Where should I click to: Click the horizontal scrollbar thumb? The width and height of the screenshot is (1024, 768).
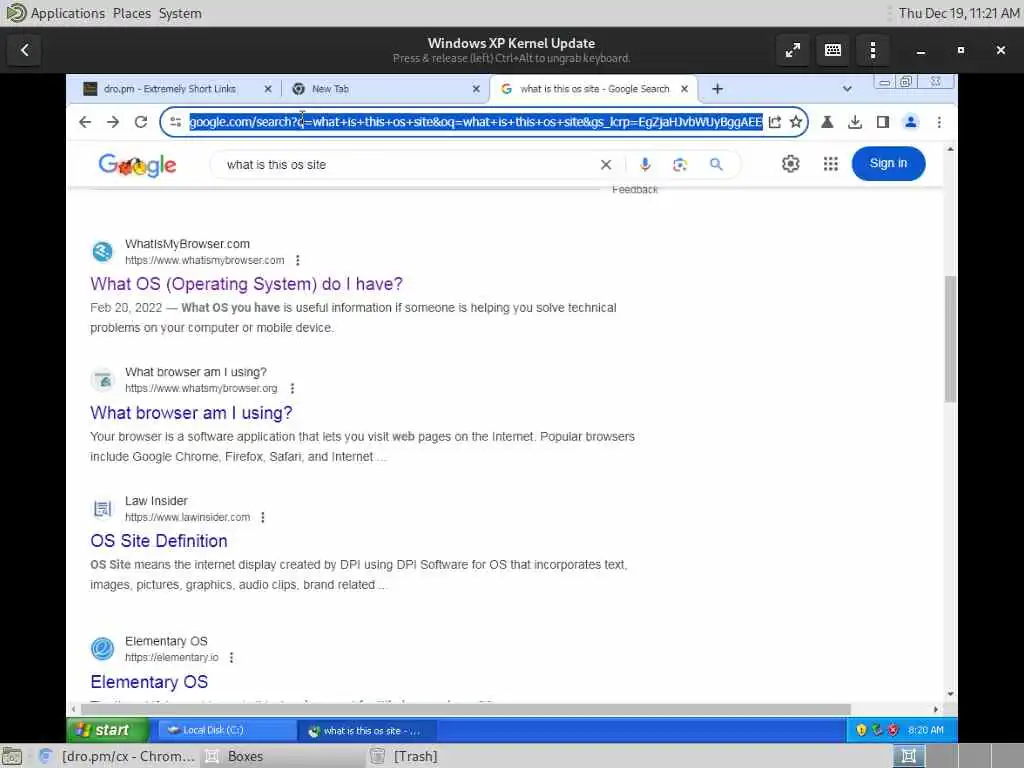[465, 709]
